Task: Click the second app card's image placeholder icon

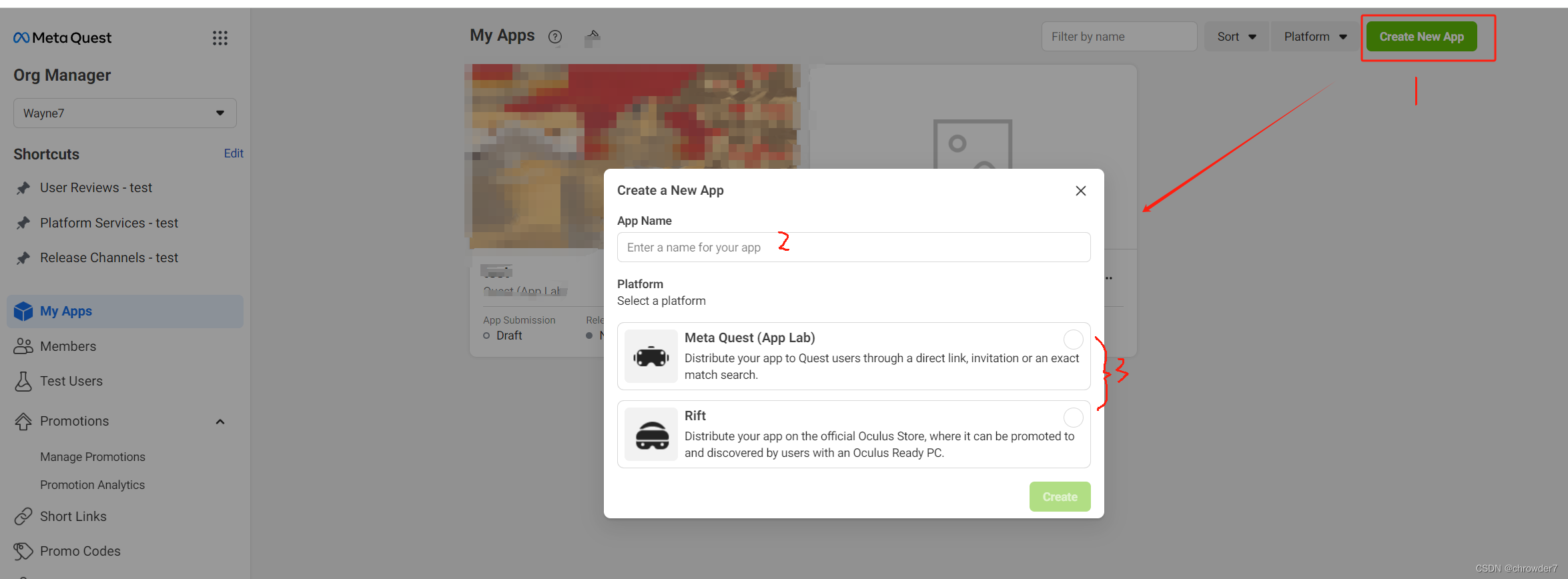Action: coord(972,144)
